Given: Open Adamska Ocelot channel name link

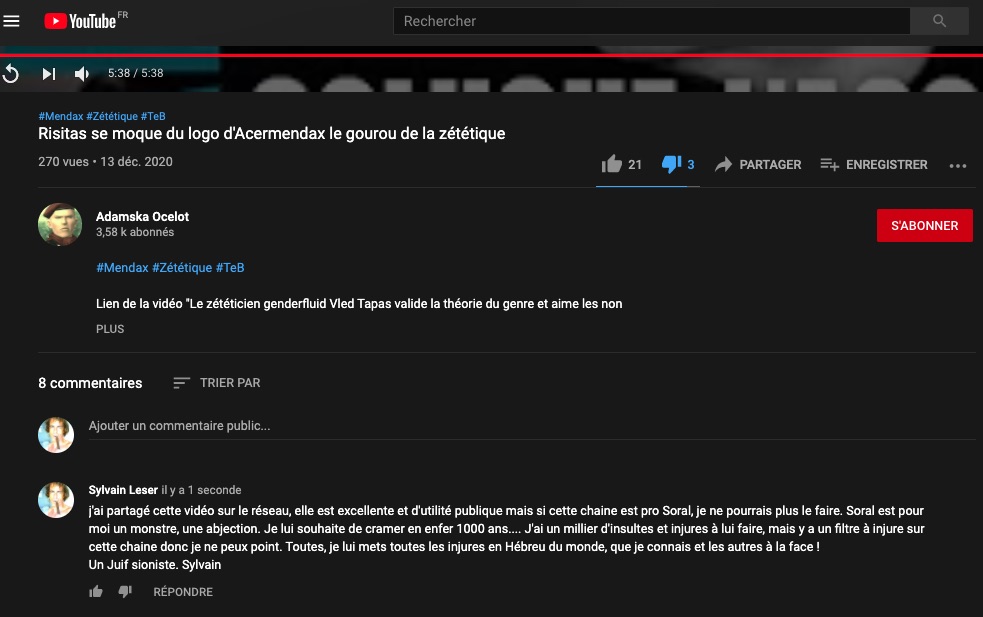Looking at the screenshot, I should tap(142, 216).
